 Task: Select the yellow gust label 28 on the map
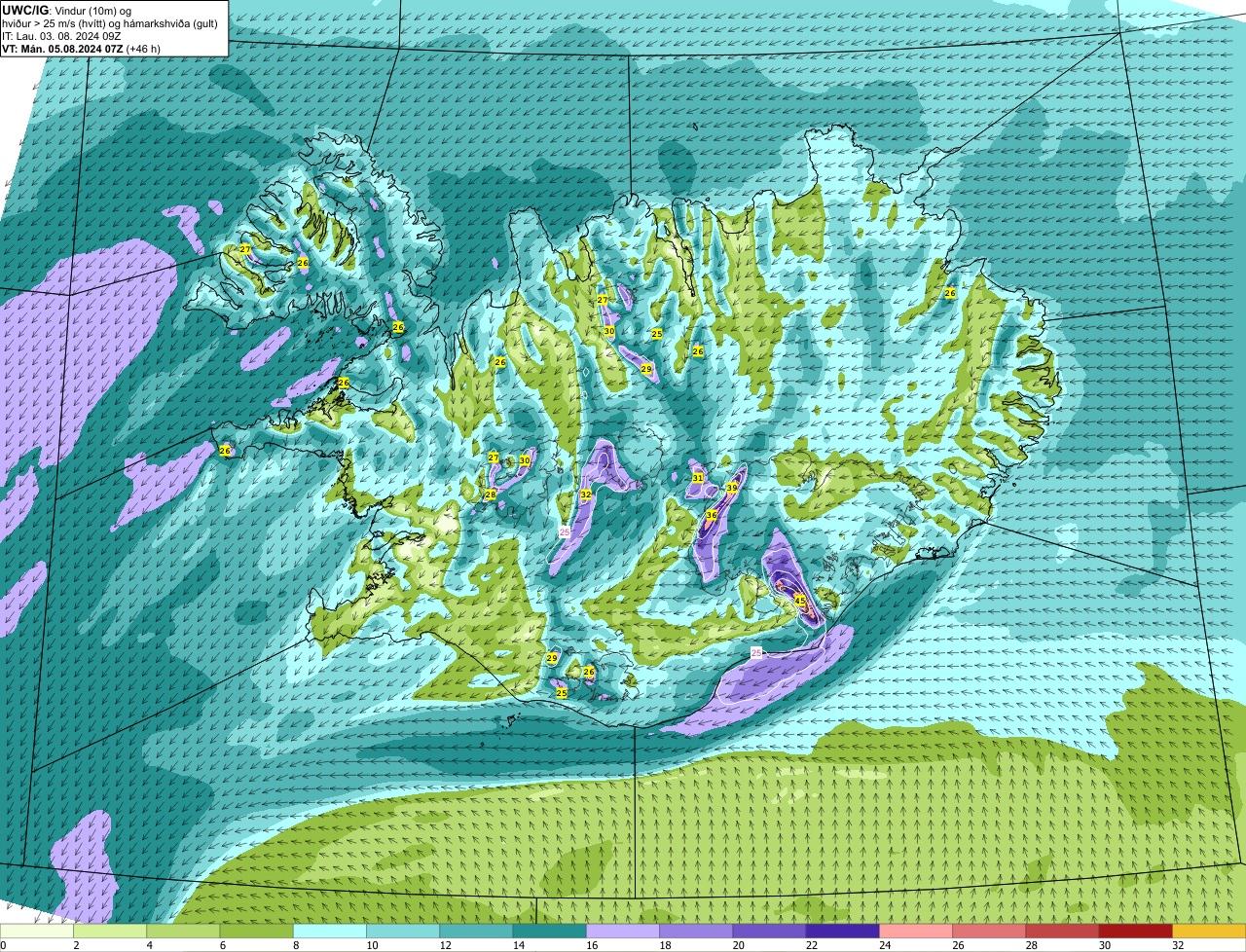pos(491,494)
